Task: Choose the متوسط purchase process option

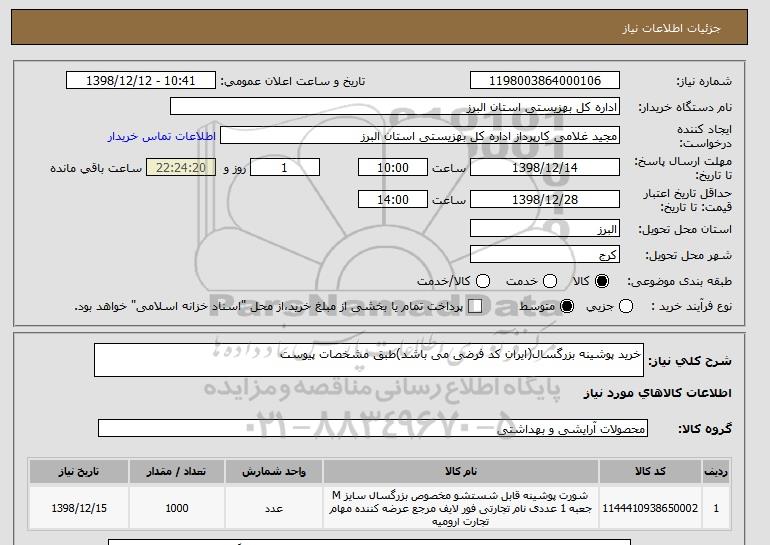Action: [567, 306]
